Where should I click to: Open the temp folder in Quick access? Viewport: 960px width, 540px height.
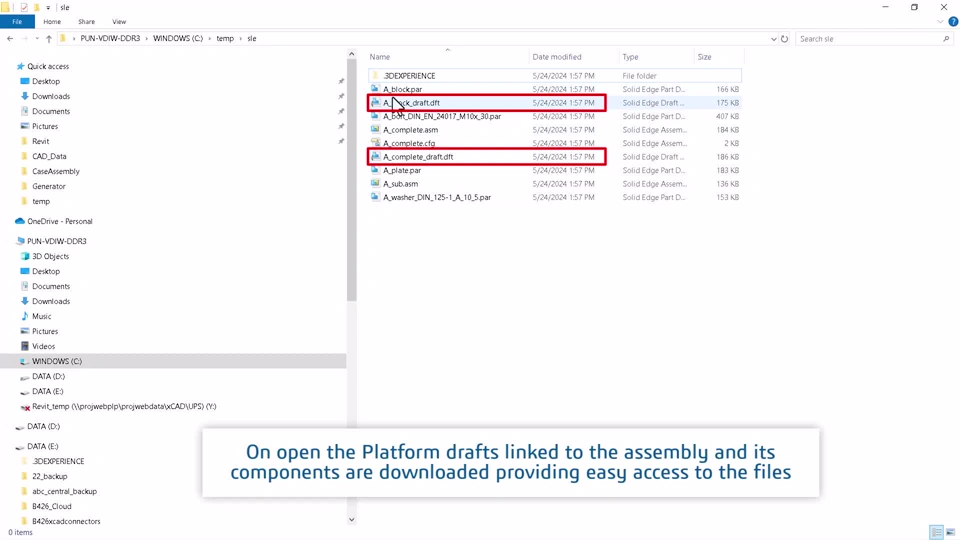(41, 201)
